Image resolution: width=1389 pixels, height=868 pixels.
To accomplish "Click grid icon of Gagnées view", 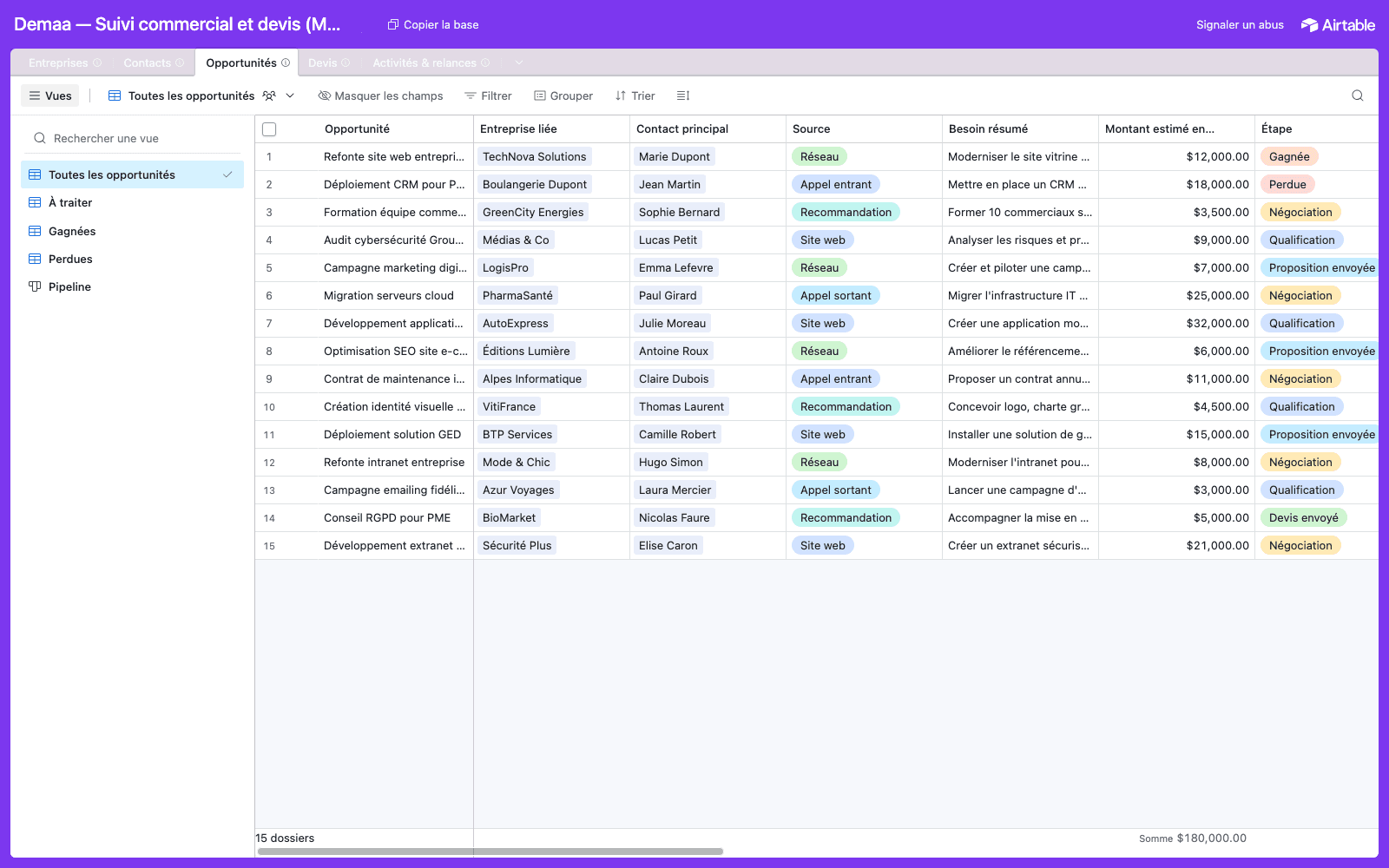I will (35, 231).
